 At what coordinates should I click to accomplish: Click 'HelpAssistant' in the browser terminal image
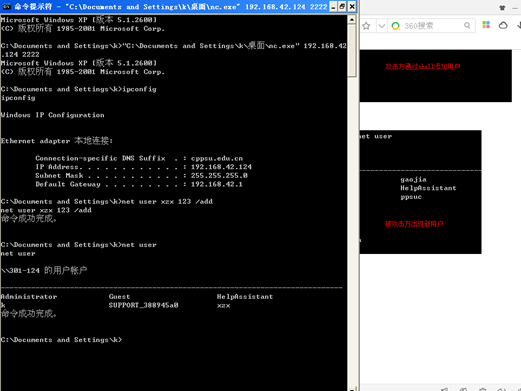(x=428, y=188)
